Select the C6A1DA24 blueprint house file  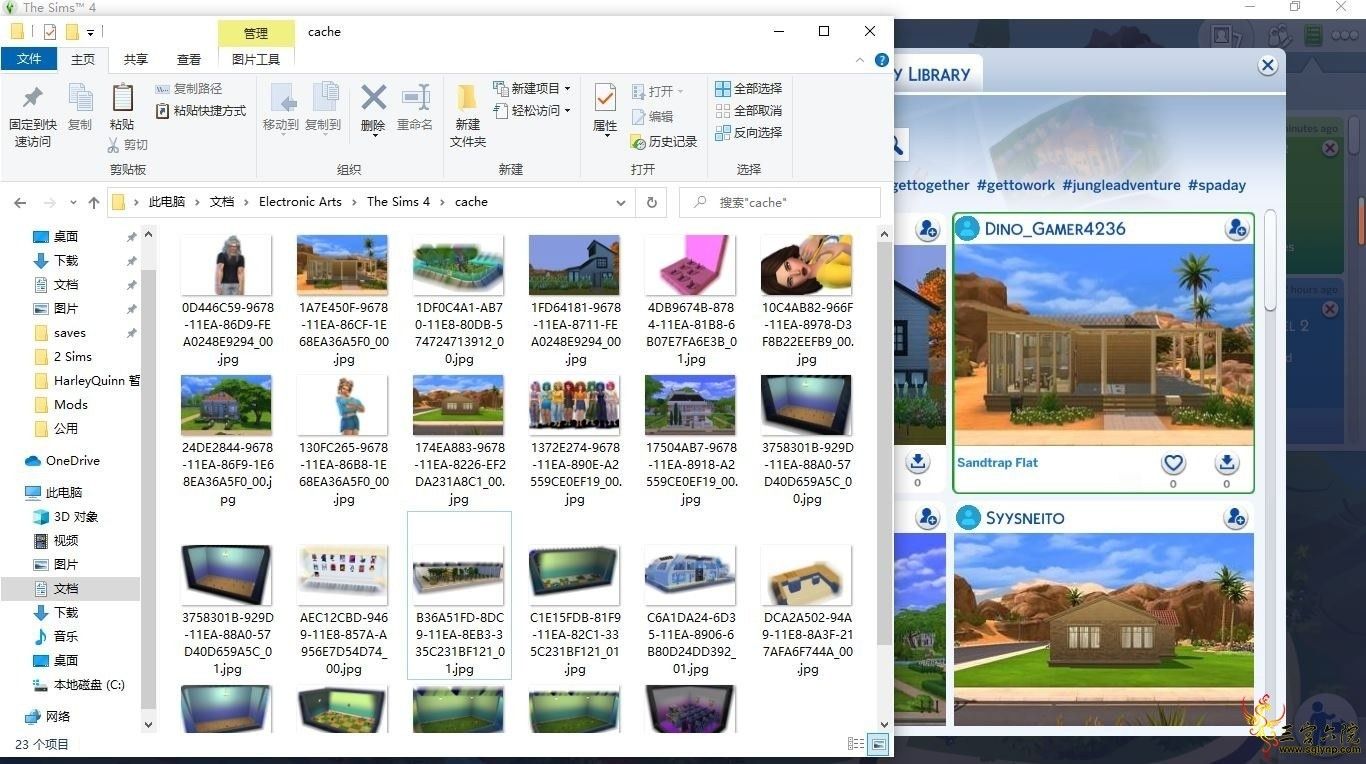tap(691, 610)
